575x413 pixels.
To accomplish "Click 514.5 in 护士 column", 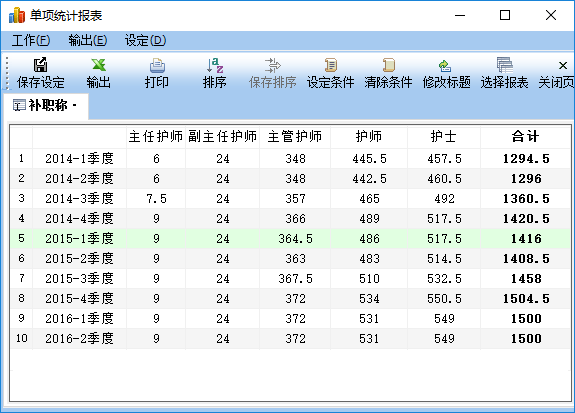I will pyautogui.click(x=444, y=259).
